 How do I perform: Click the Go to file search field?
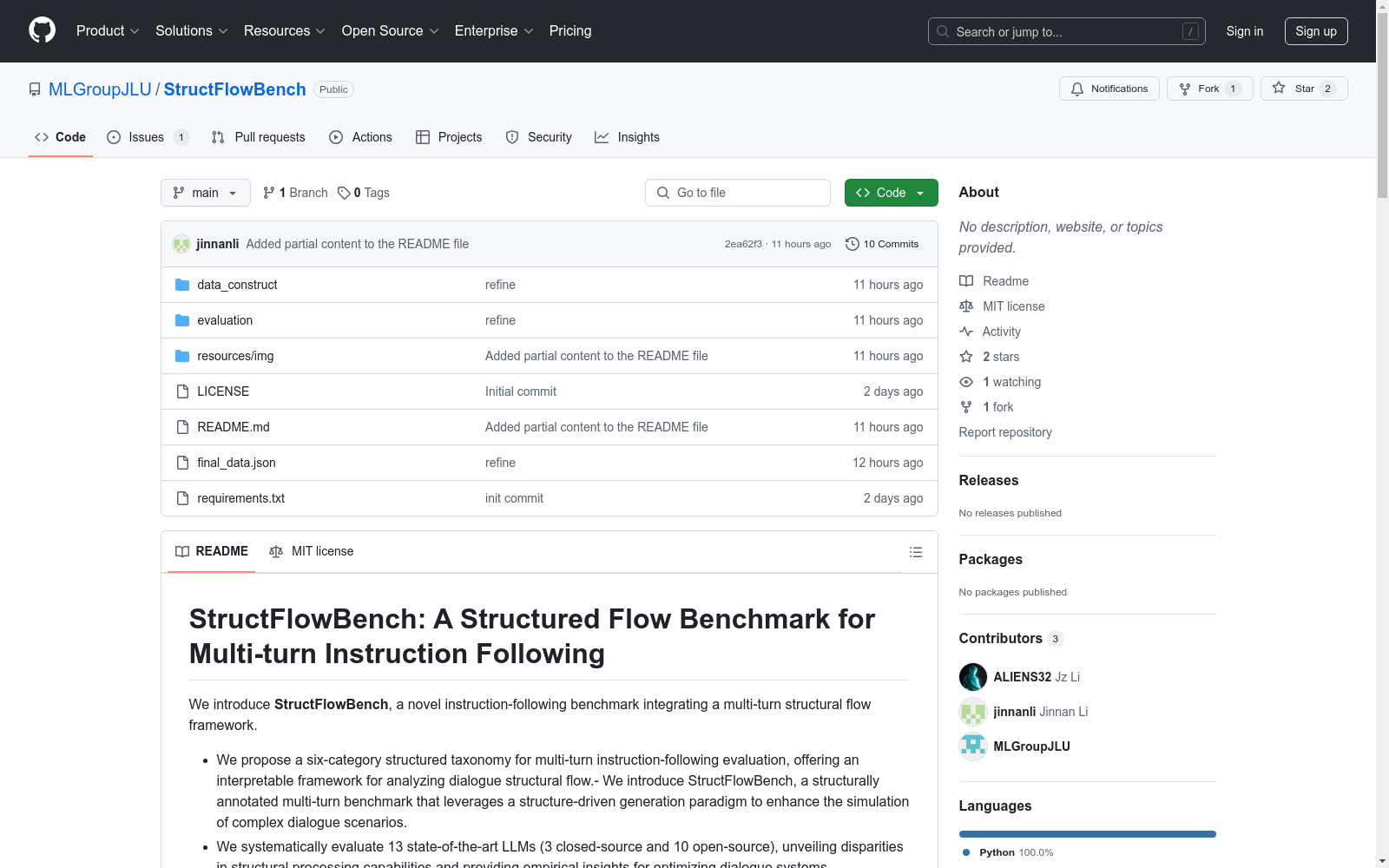pyautogui.click(x=738, y=193)
